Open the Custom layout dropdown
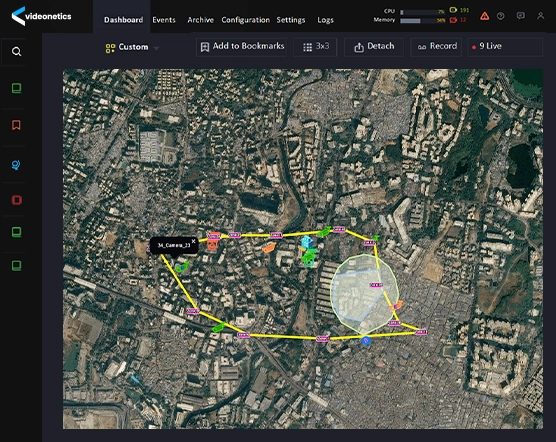This screenshot has width=556, height=442. coord(133,47)
